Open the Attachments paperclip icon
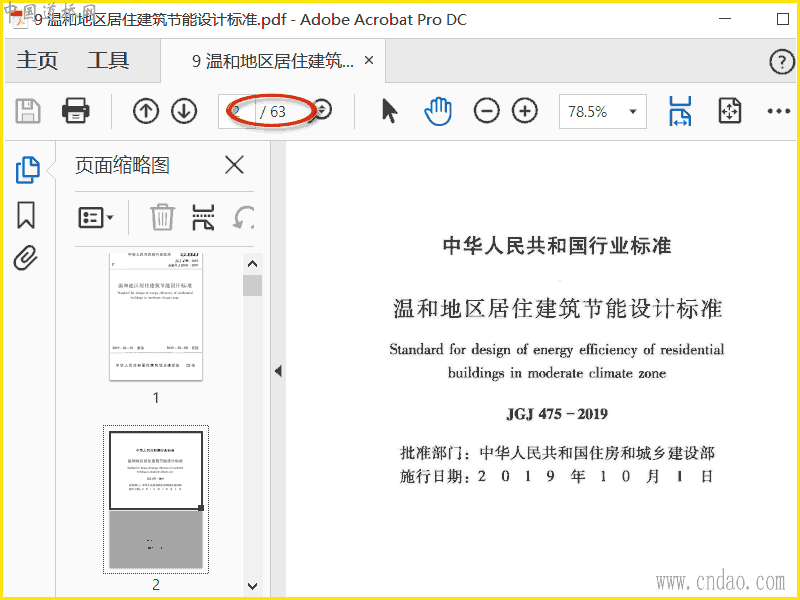 pyautogui.click(x=26, y=258)
